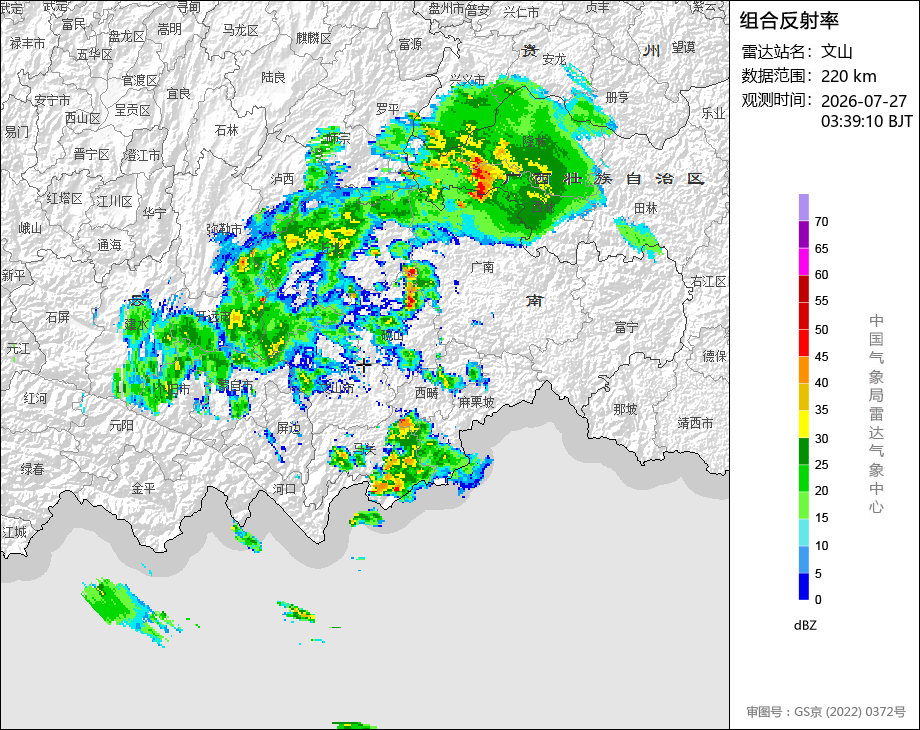Click the 中国气象局雷达气象中心 vertical watermark
The width and height of the screenshot is (920, 730).
tap(876, 413)
